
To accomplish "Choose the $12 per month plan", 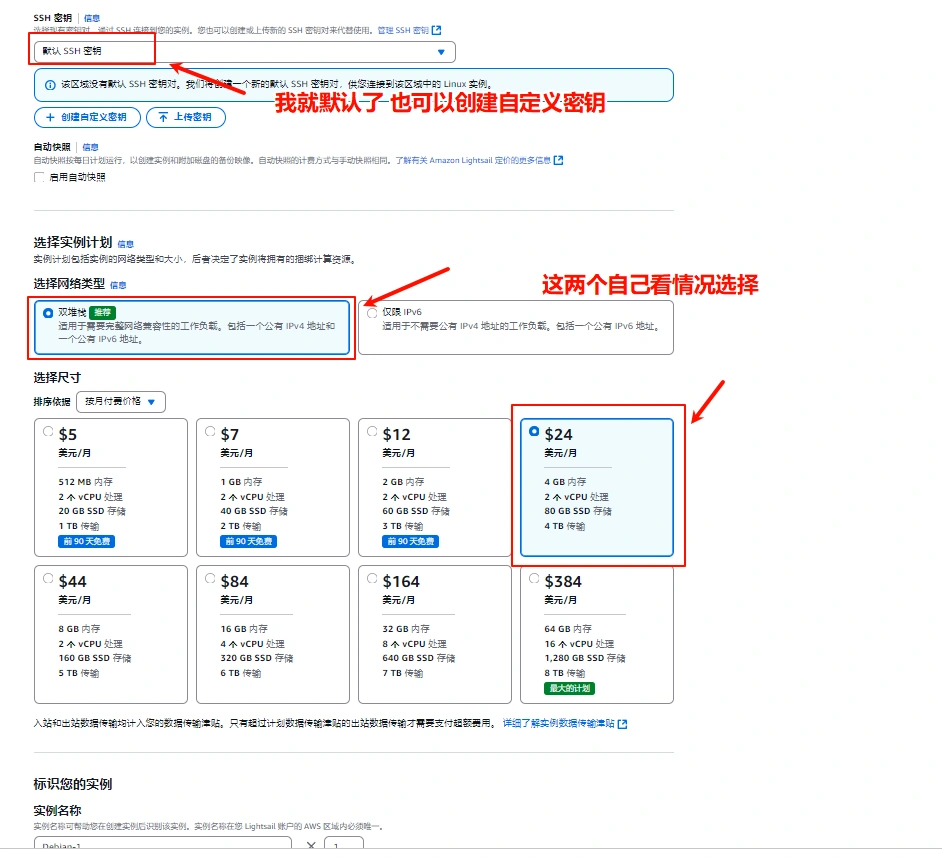I will click(x=372, y=432).
